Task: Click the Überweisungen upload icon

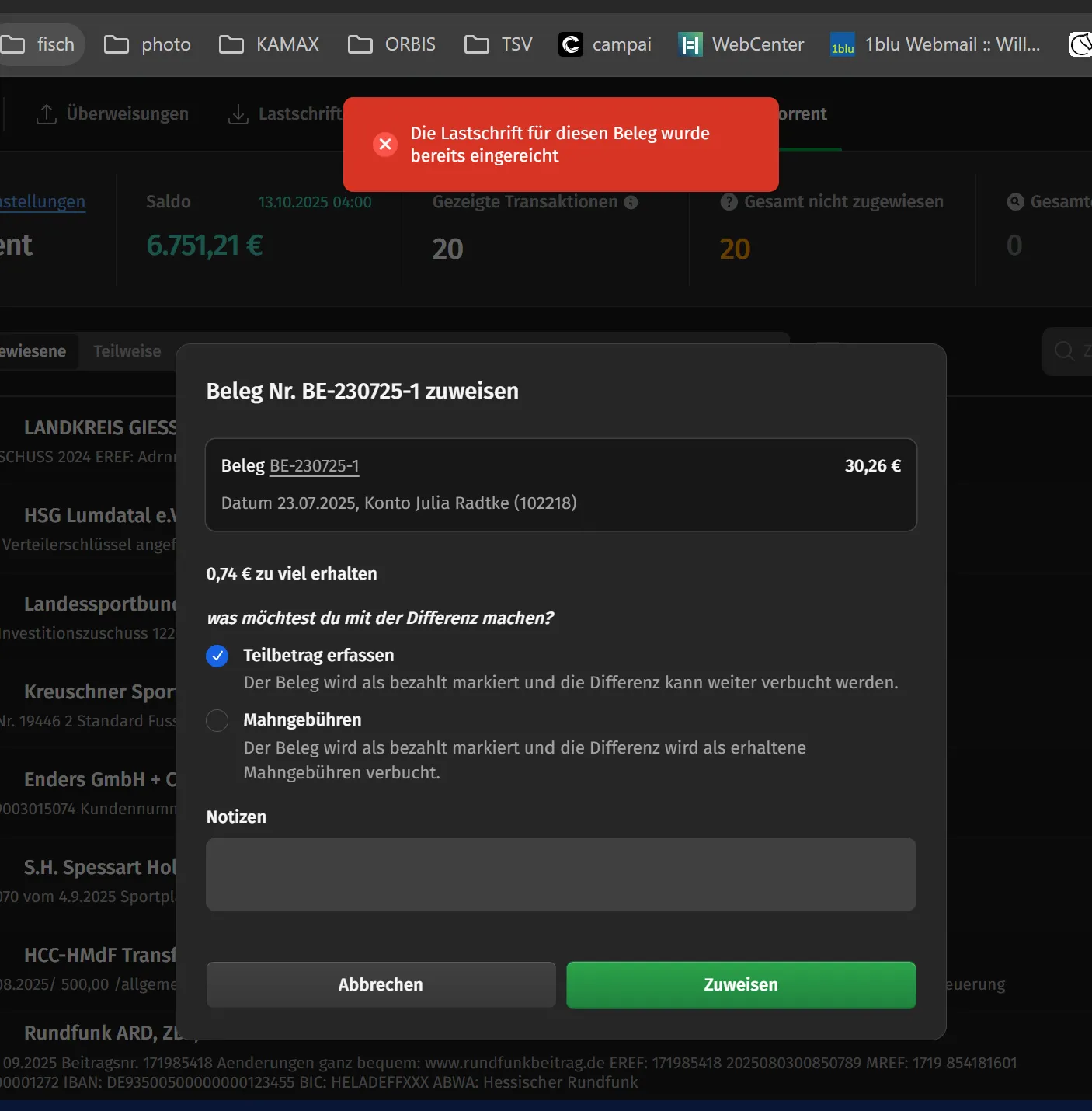Action: [47, 114]
